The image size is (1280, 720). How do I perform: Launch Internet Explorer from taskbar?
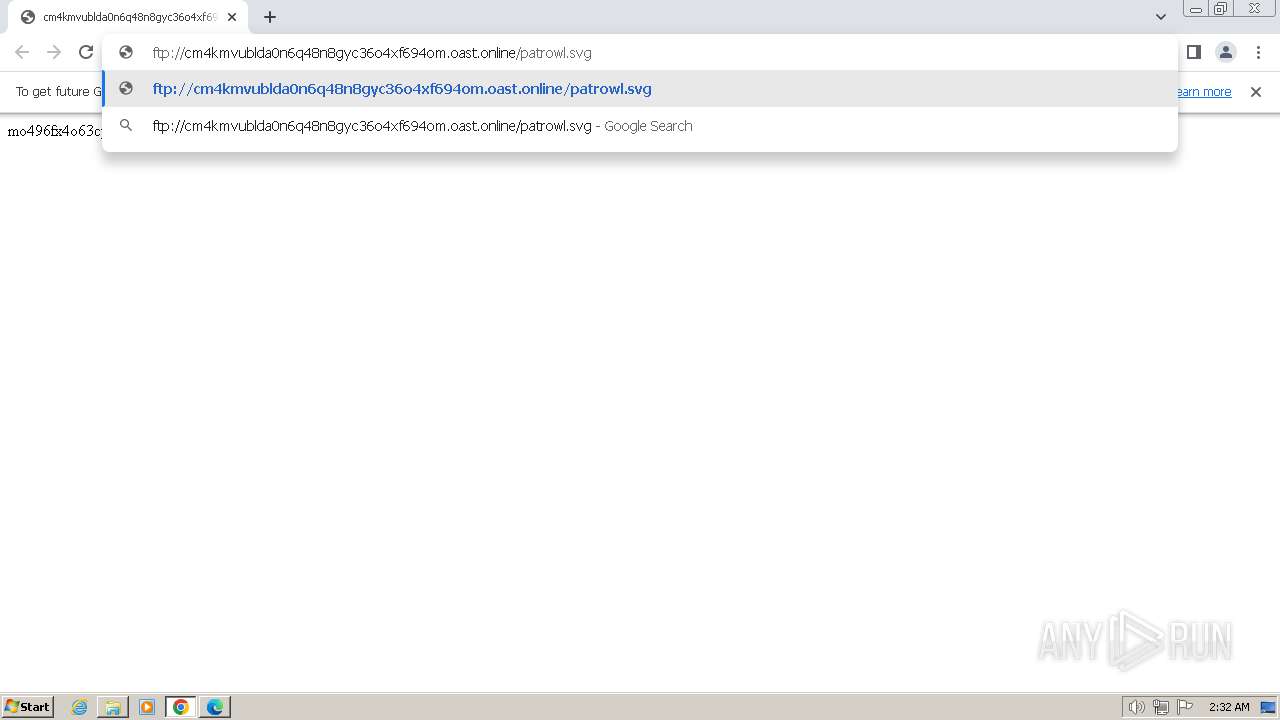click(x=79, y=707)
